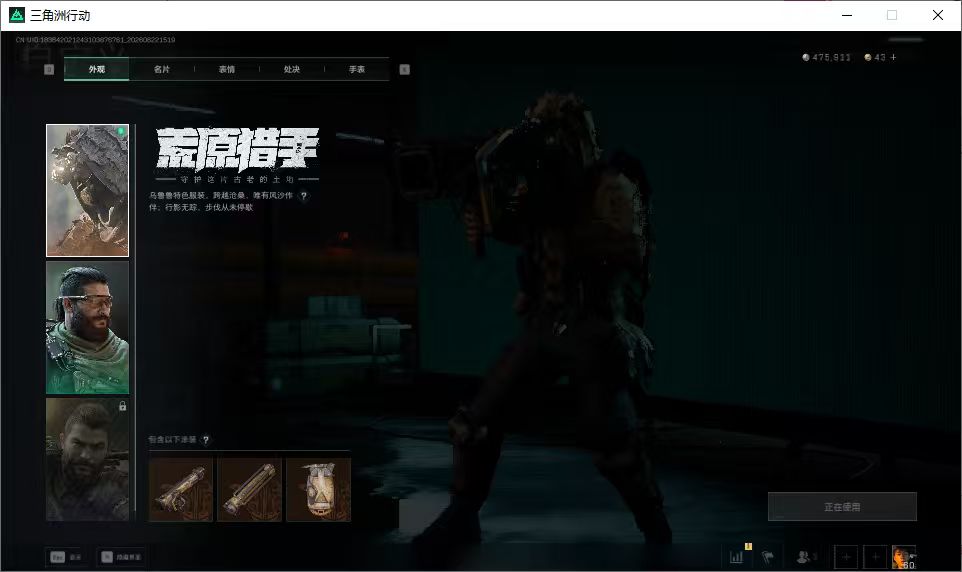
Task: Click the help icon next to 包含以下涂装
Action: click(206, 439)
